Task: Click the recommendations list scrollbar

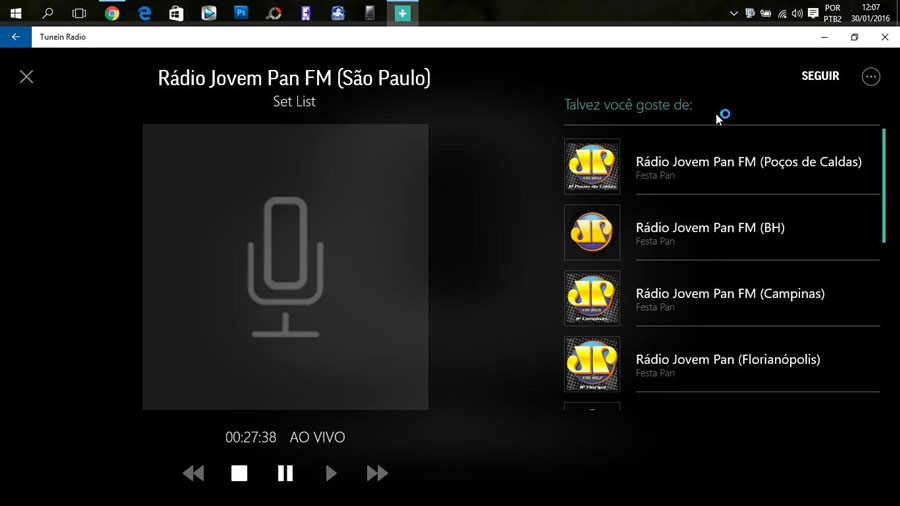Action: 884,186
